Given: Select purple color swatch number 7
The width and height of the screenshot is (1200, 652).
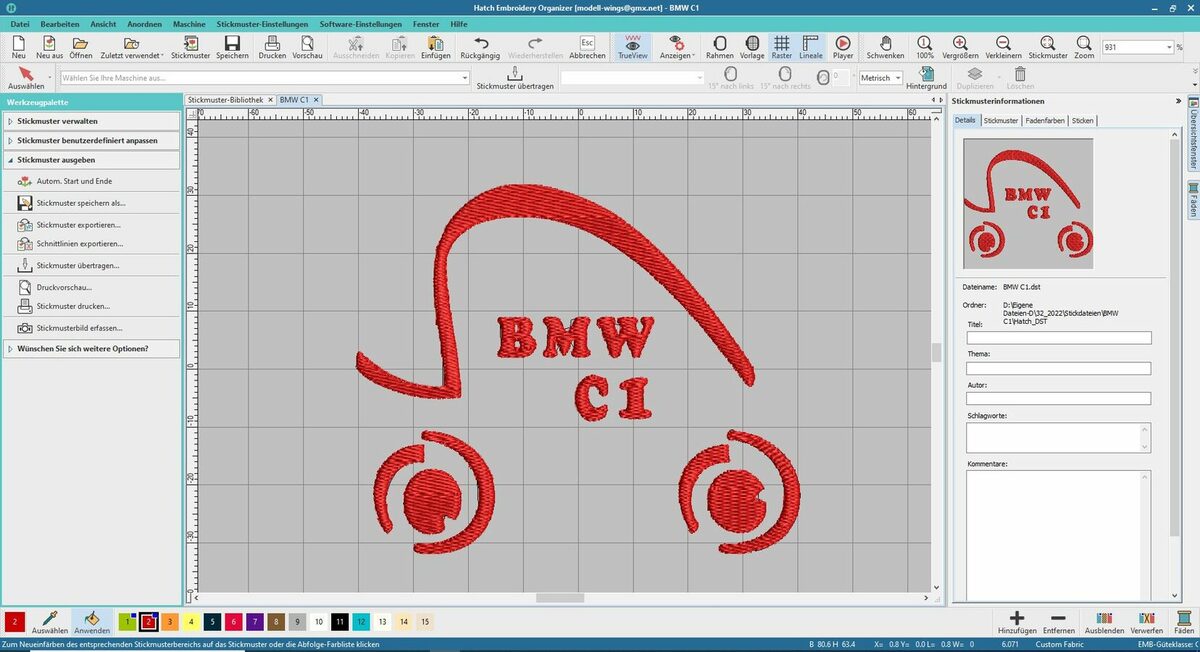Looking at the screenshot, I should pyautogui.click(x=255, y=622).
